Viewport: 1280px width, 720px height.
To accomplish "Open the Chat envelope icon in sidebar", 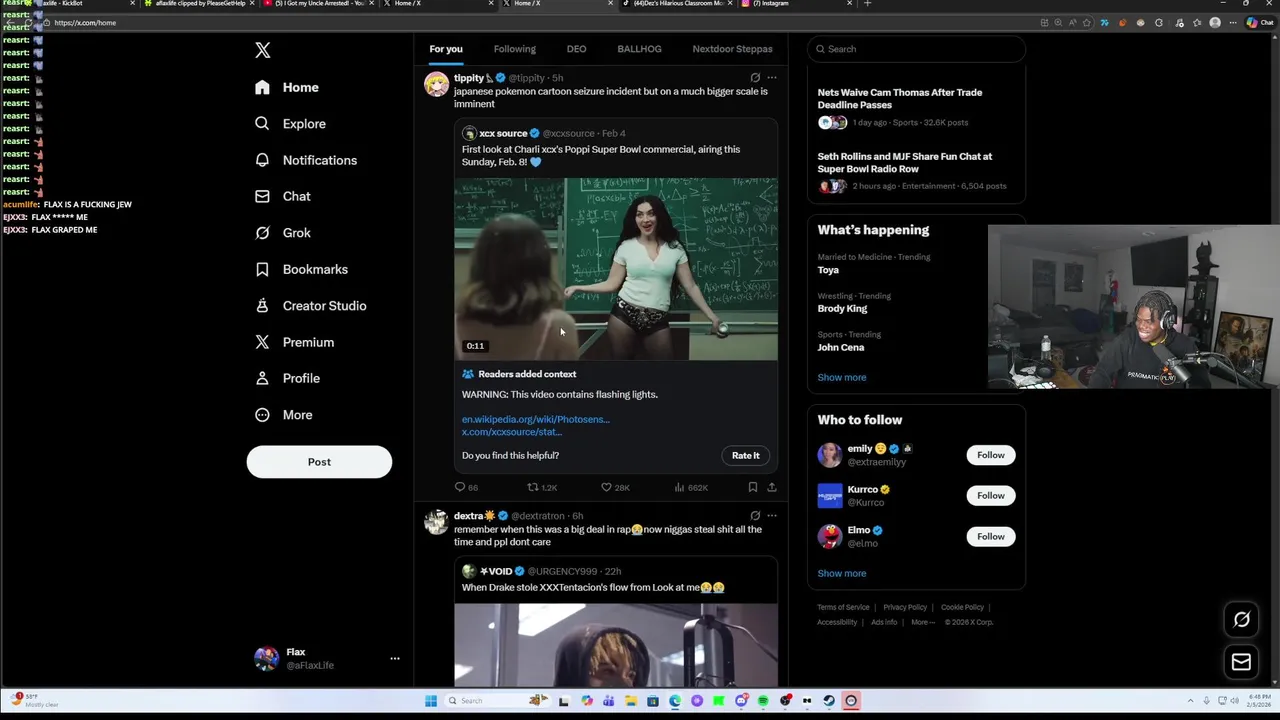I will (x=262, y=196).
